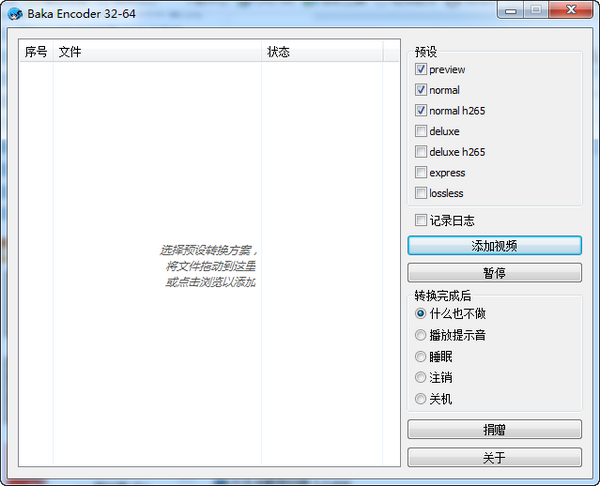This screenshot has height=486, width=600.
Task: Click the Baka Encoder title bar icon
Action: tap(15, 11)
